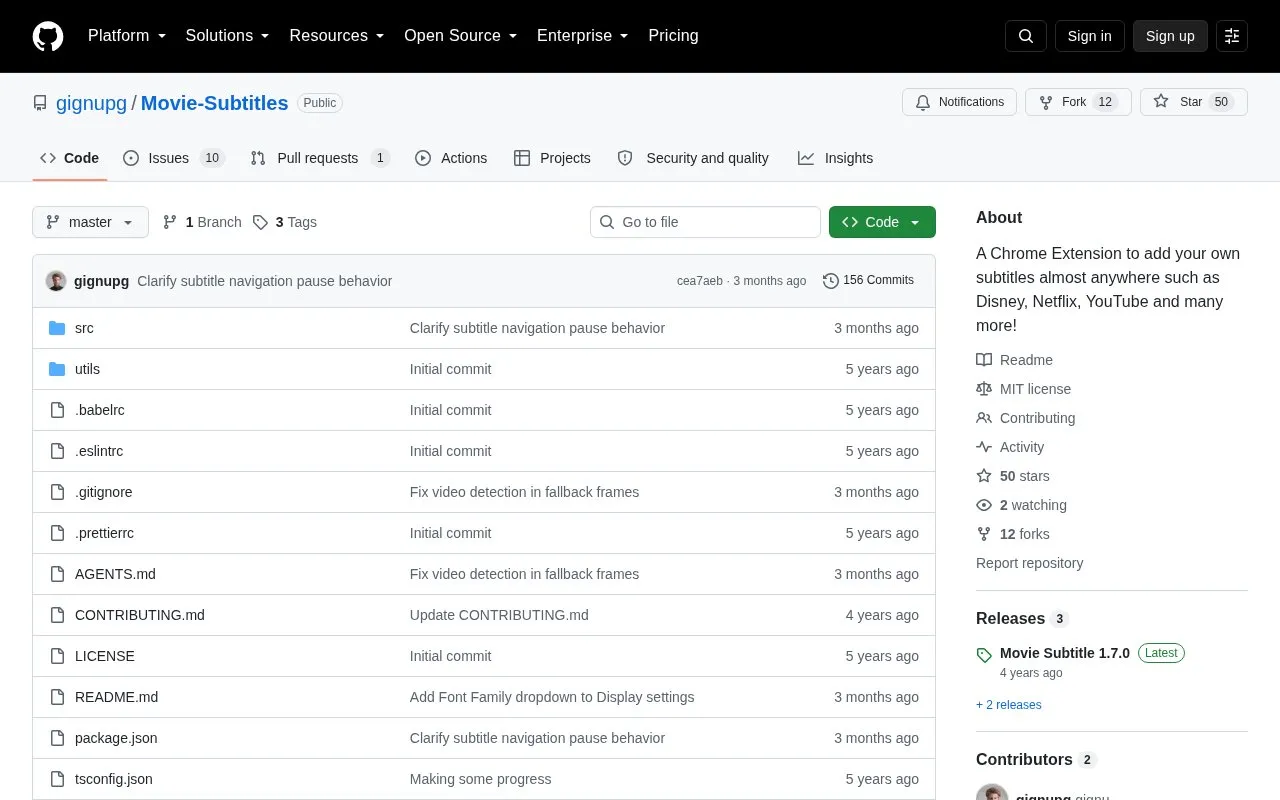Open the + 2 releases link

coord(1009,705)
